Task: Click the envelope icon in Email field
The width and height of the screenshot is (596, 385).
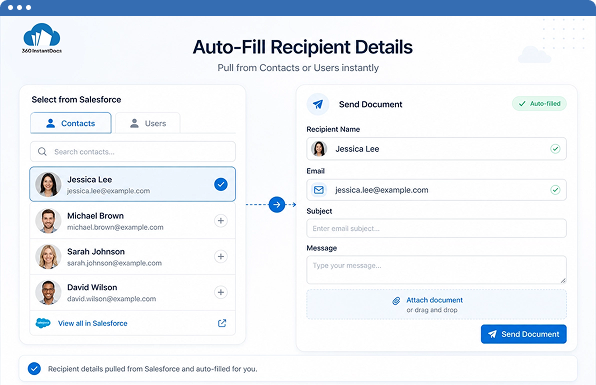Action: [319, 190]
